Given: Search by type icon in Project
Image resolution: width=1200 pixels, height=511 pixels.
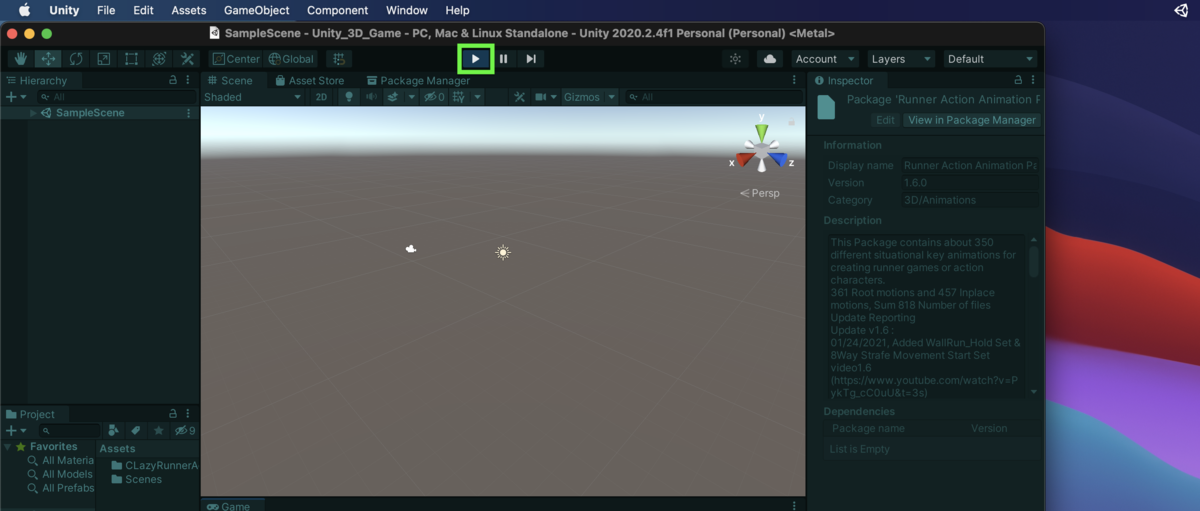Looking at the screenshot, I should 114,430.
